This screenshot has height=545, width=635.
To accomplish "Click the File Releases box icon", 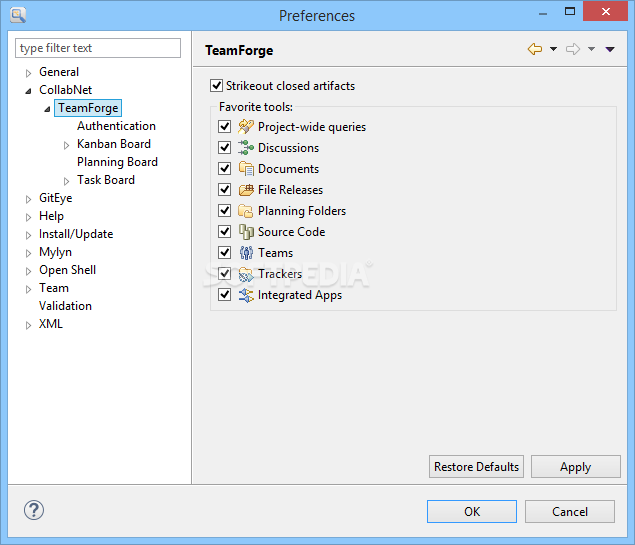I will pyautogui.click(x=246, y=190).
